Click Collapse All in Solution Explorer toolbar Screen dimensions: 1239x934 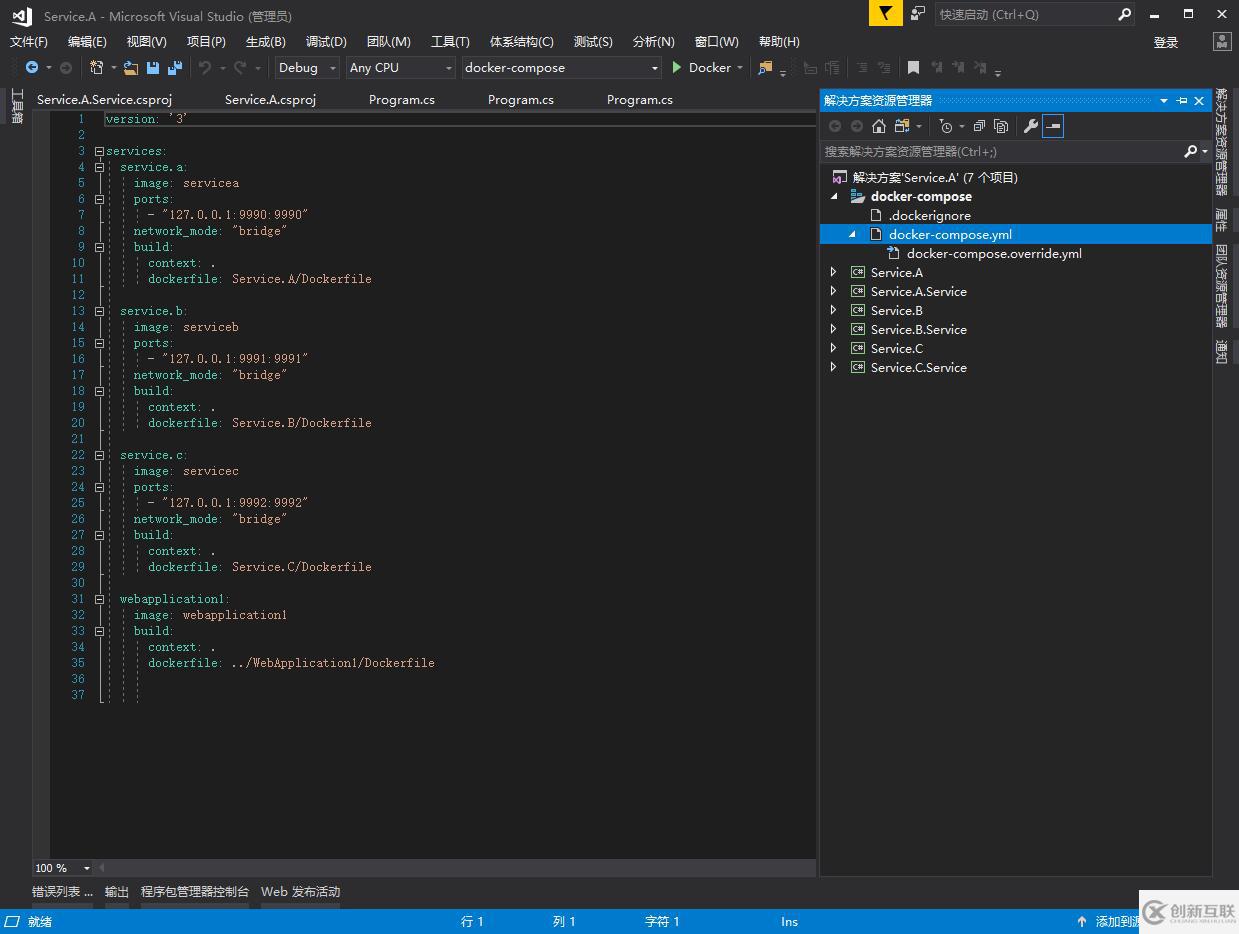click(979, 126)
